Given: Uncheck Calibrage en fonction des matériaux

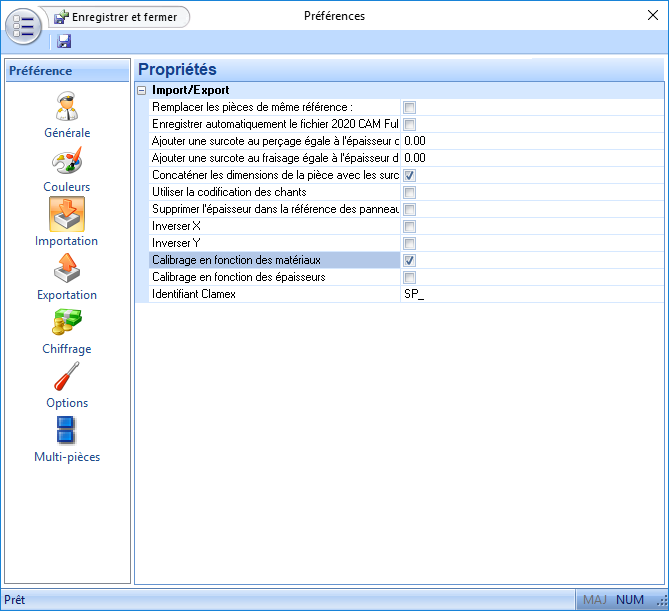Looking at the screenshot, I should (409, 260).
